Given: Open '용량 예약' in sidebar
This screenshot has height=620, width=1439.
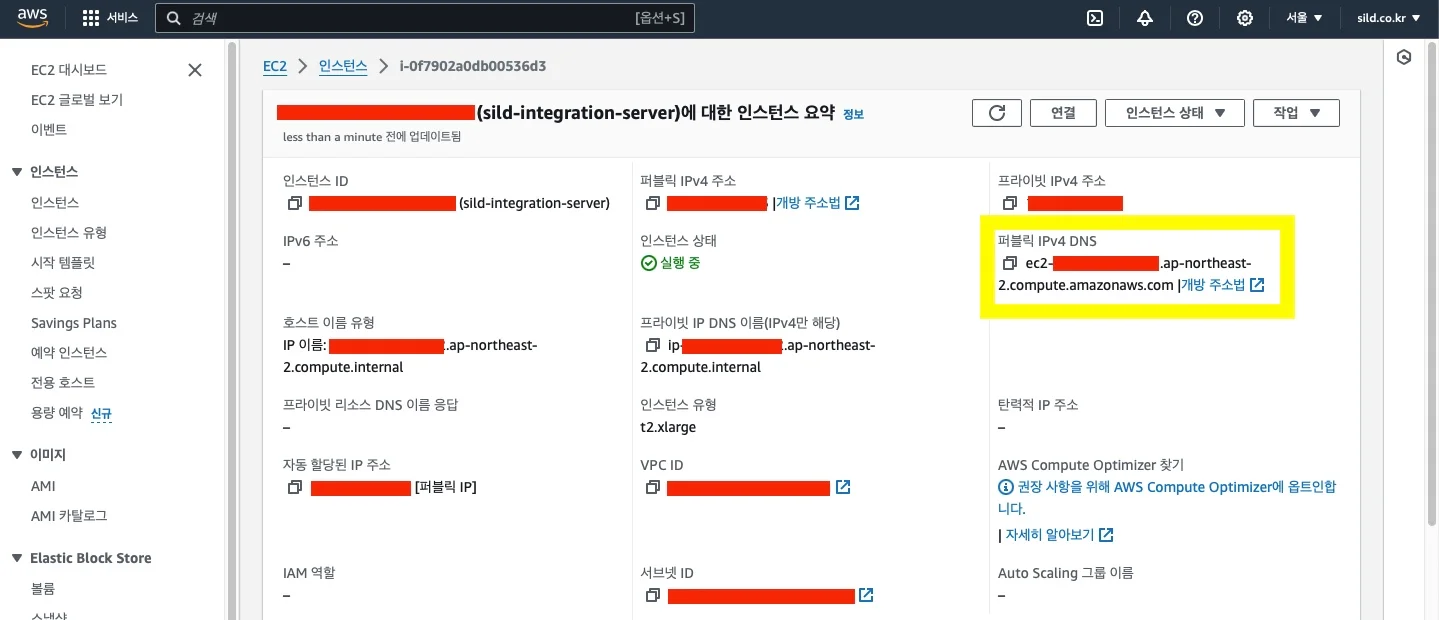Looking at the screenshot, I should [57, 413].
